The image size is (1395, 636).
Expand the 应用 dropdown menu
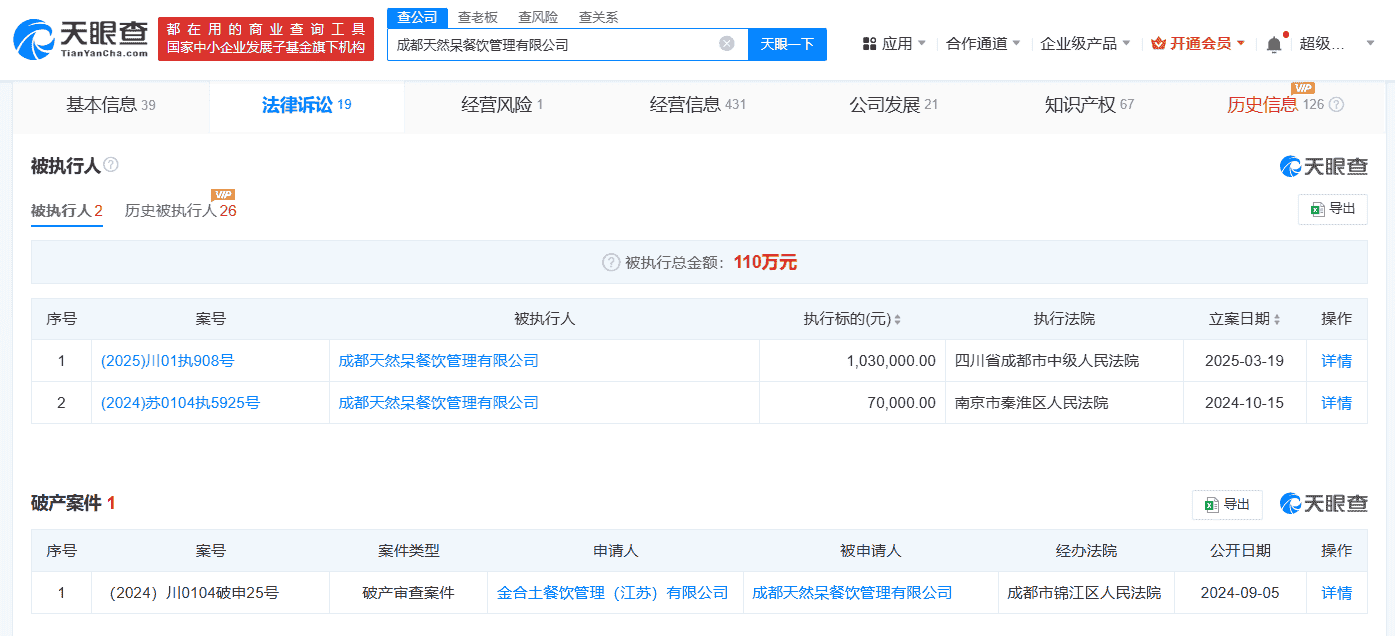(x=894, y=44)
